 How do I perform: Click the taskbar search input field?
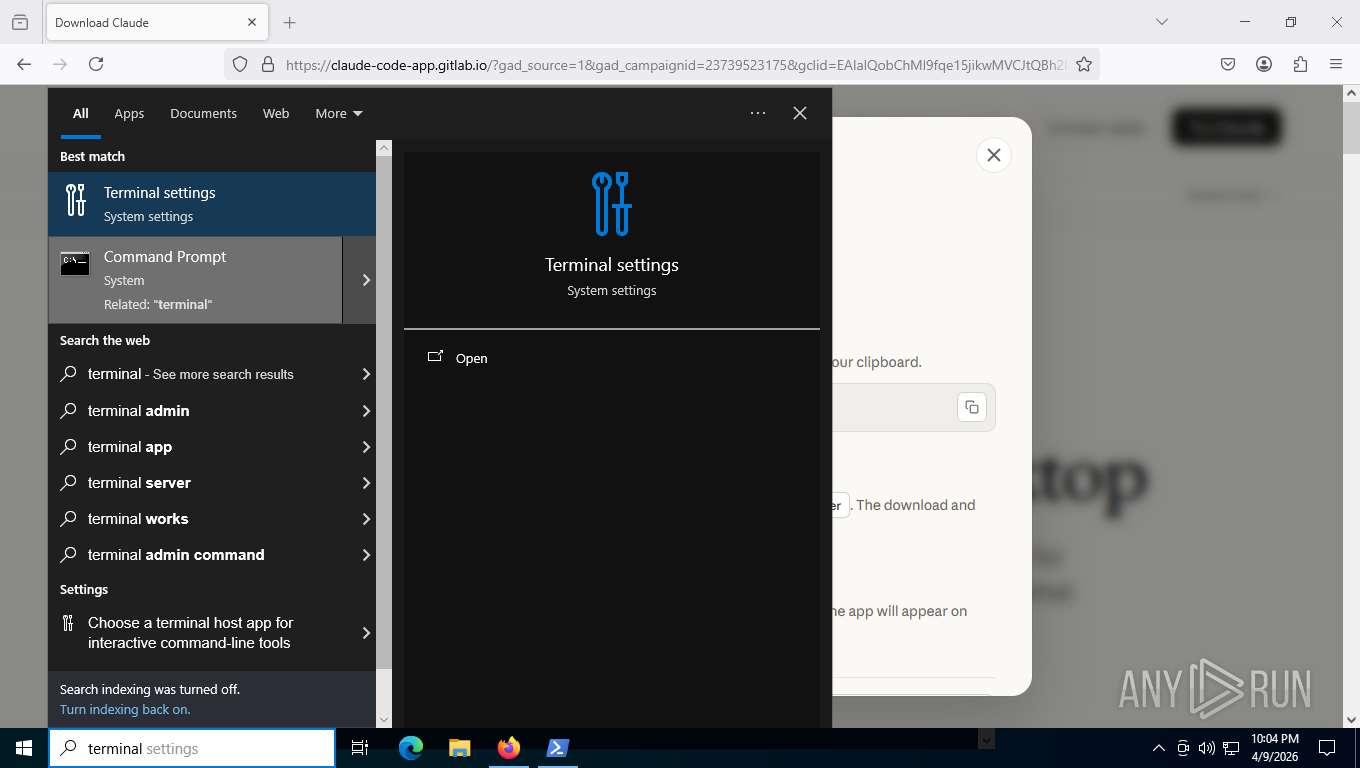pyautogui.click(x=192, y=748)
